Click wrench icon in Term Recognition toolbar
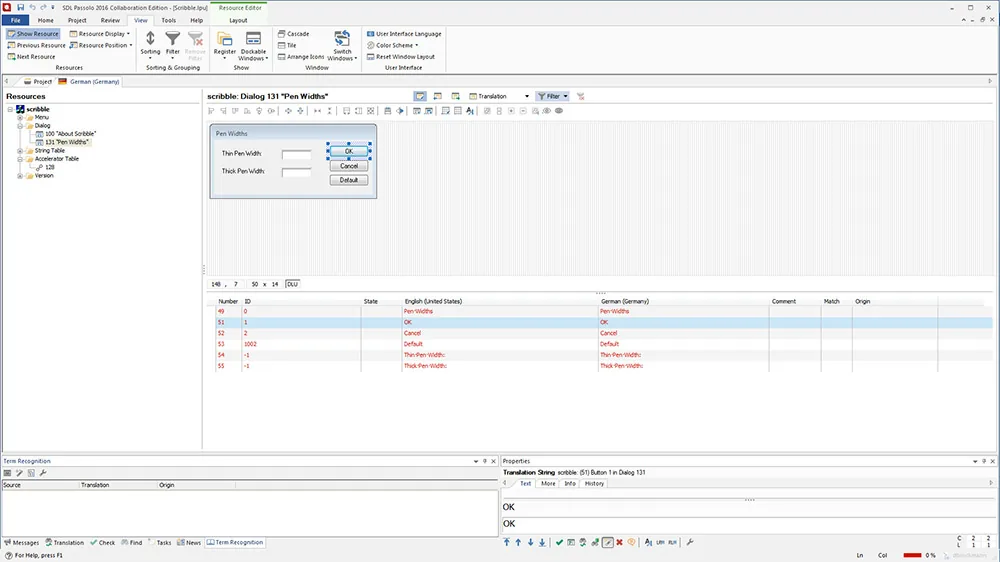Image resolution: width=1000 pixels, height=562 pixels. pos(43,473)
